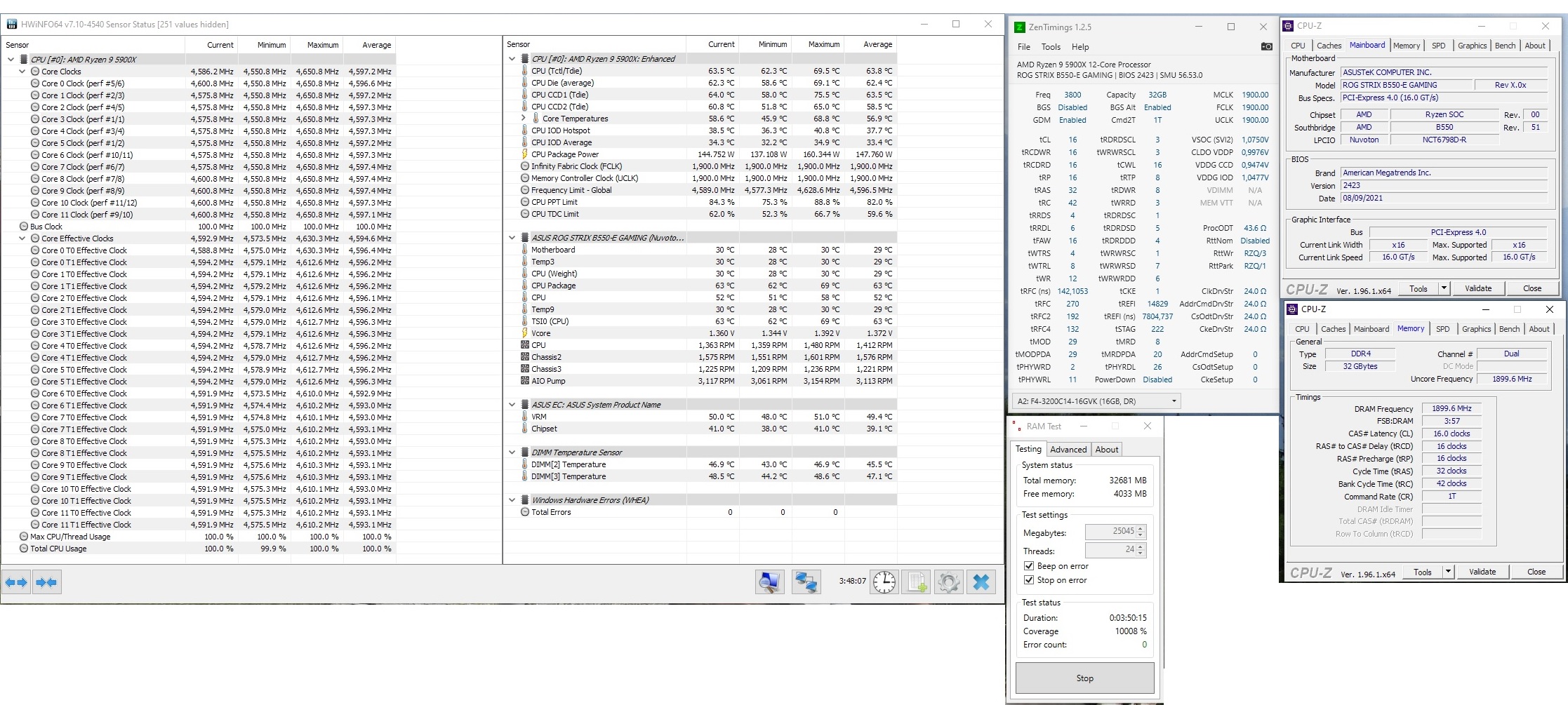
Task: Click the blue X icon in HWiNFO toolbar
Action: (981, 582)
